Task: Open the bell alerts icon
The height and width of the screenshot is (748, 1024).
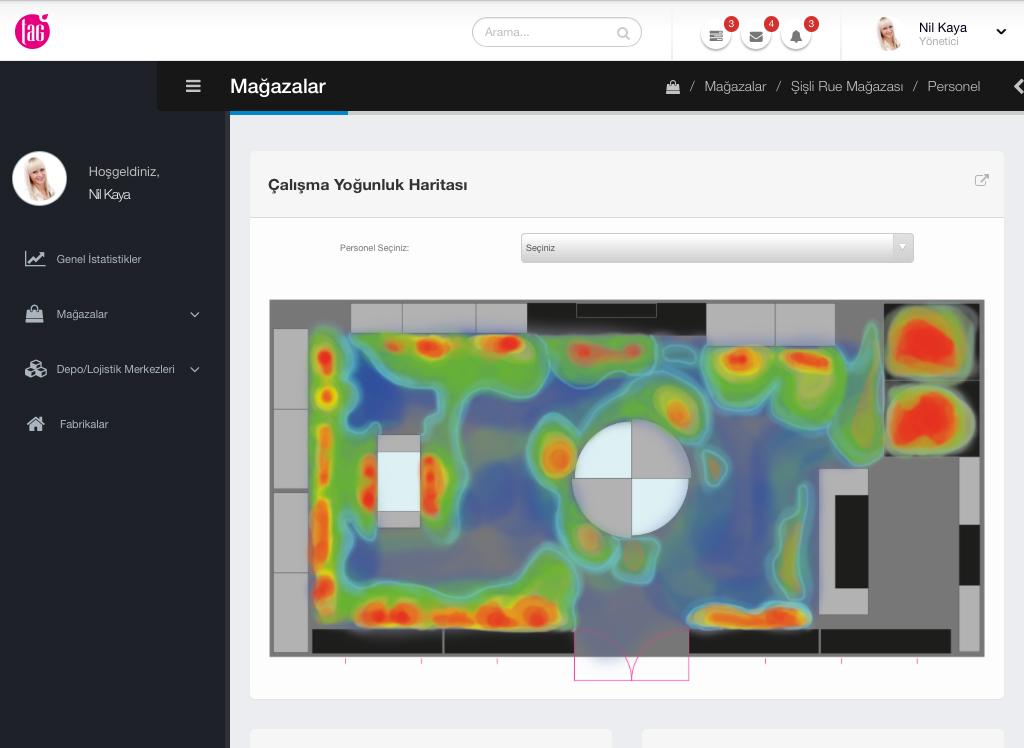Action: [796, 36]
